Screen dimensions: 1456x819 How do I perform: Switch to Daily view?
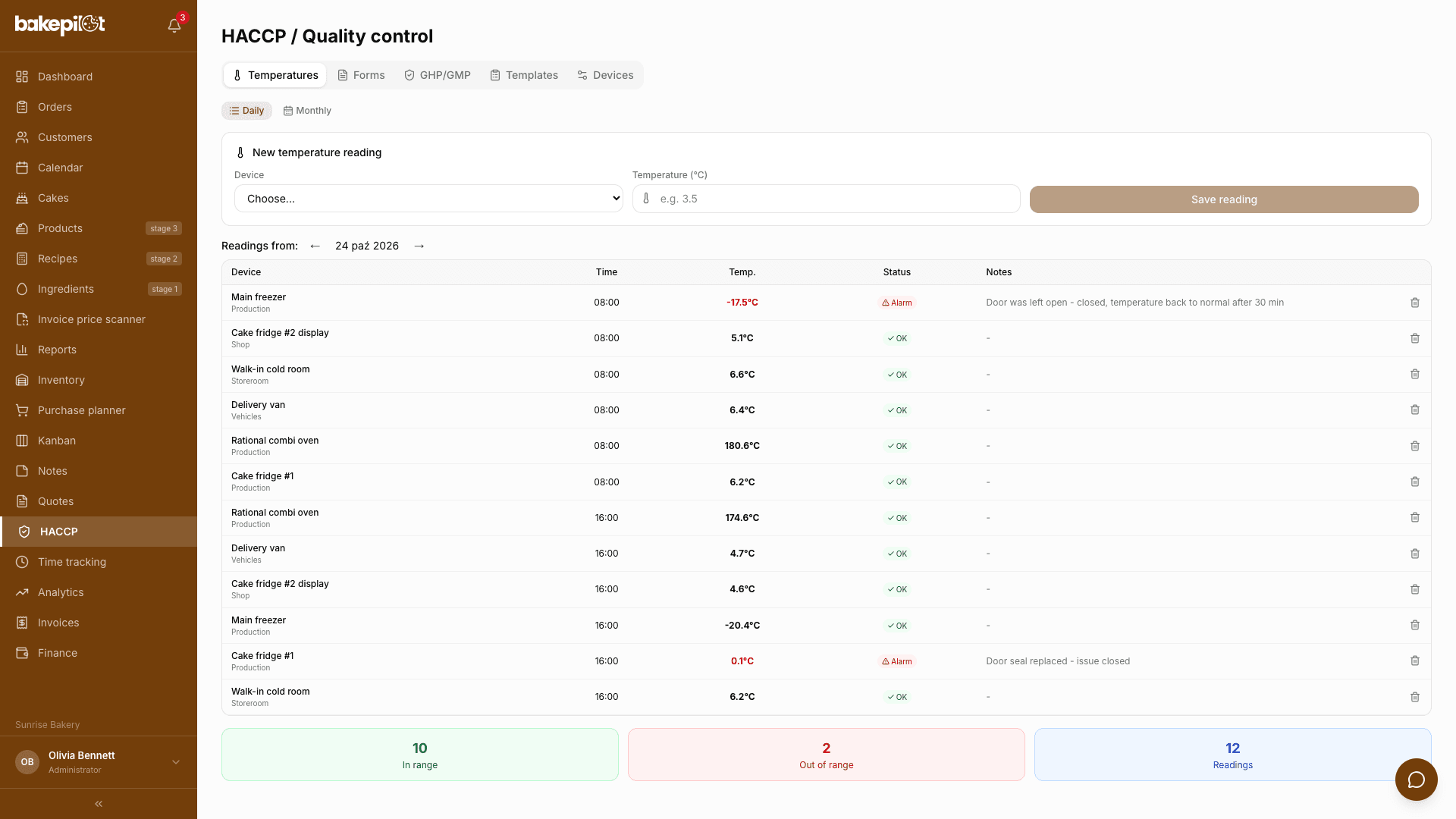[x=246, y=111]
